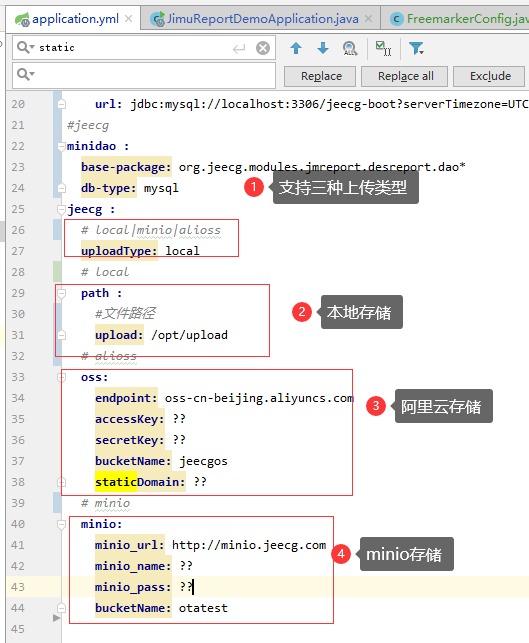Click the 'http://minio.jeecg.com' value
The height and width of the screenshot is (643, 529).
click(249, 545)
